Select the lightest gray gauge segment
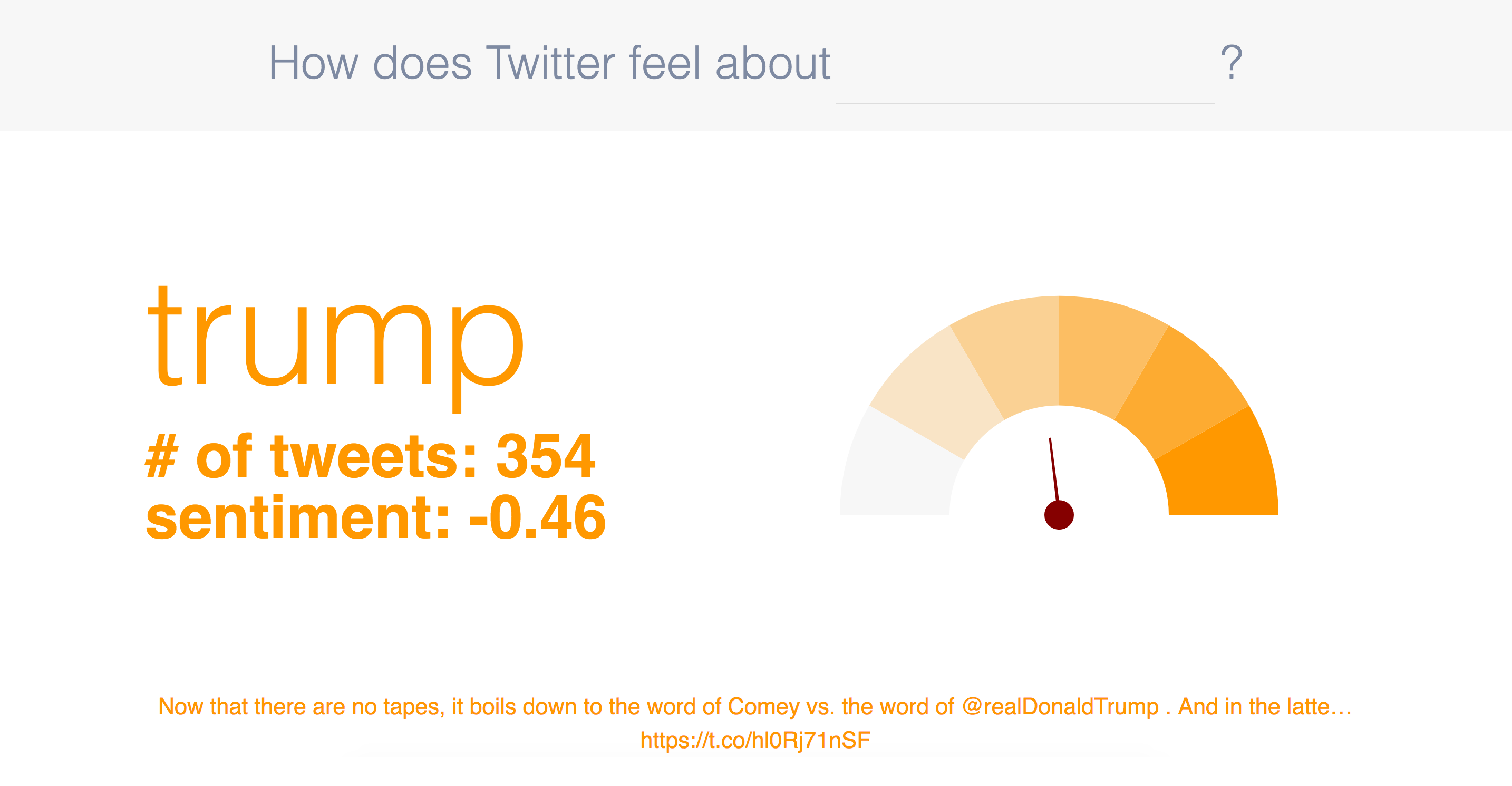The height and width of the screenshot is (786, 1512). [898, 470]
